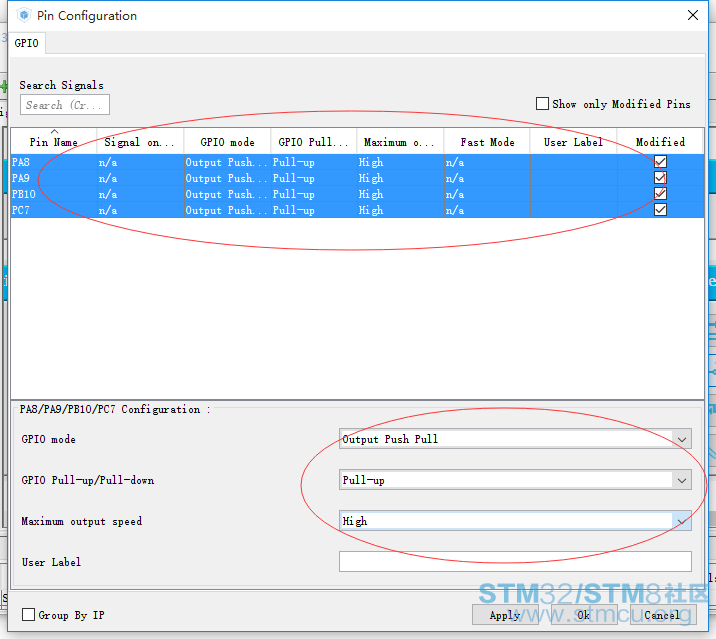The width and height of the screenshot is (716, 639).
Task: Click the GPIO Pull column header
Action: (x=314, y=142)
